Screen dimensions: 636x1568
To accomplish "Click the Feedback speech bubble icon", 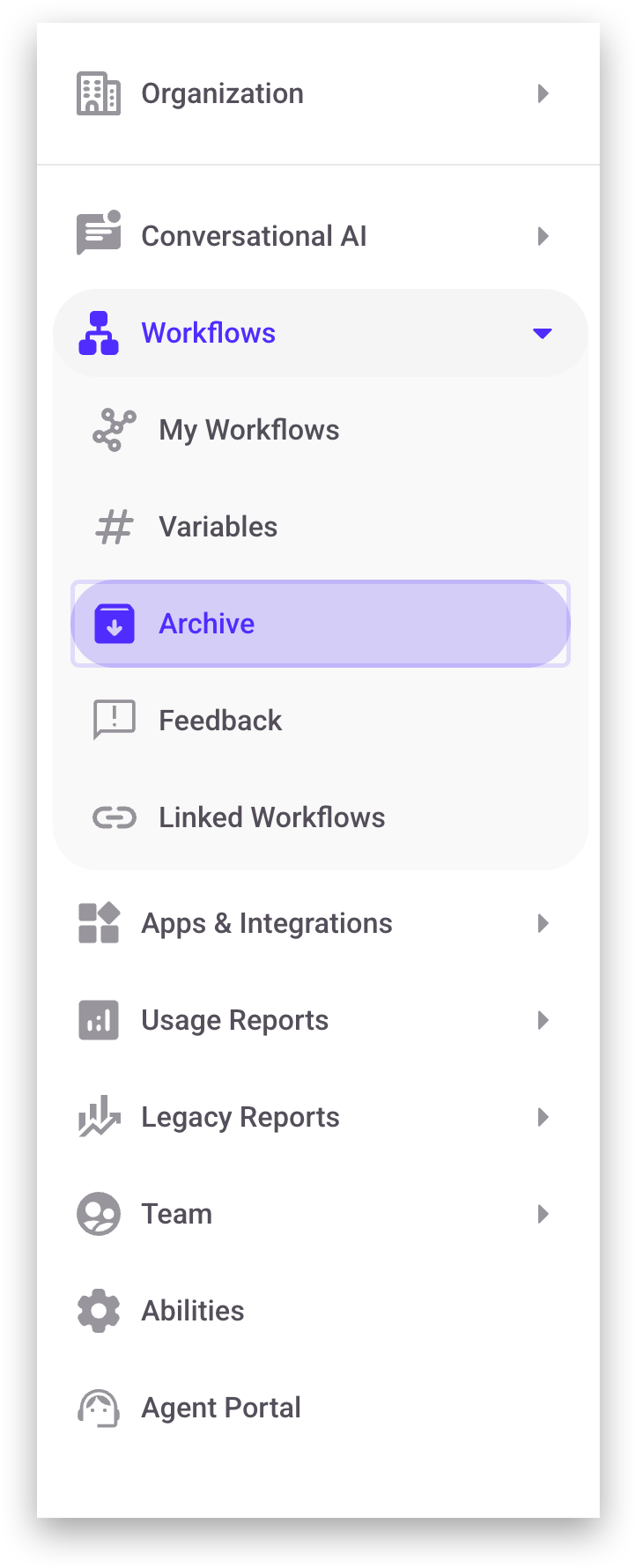I will coord(115,720).
